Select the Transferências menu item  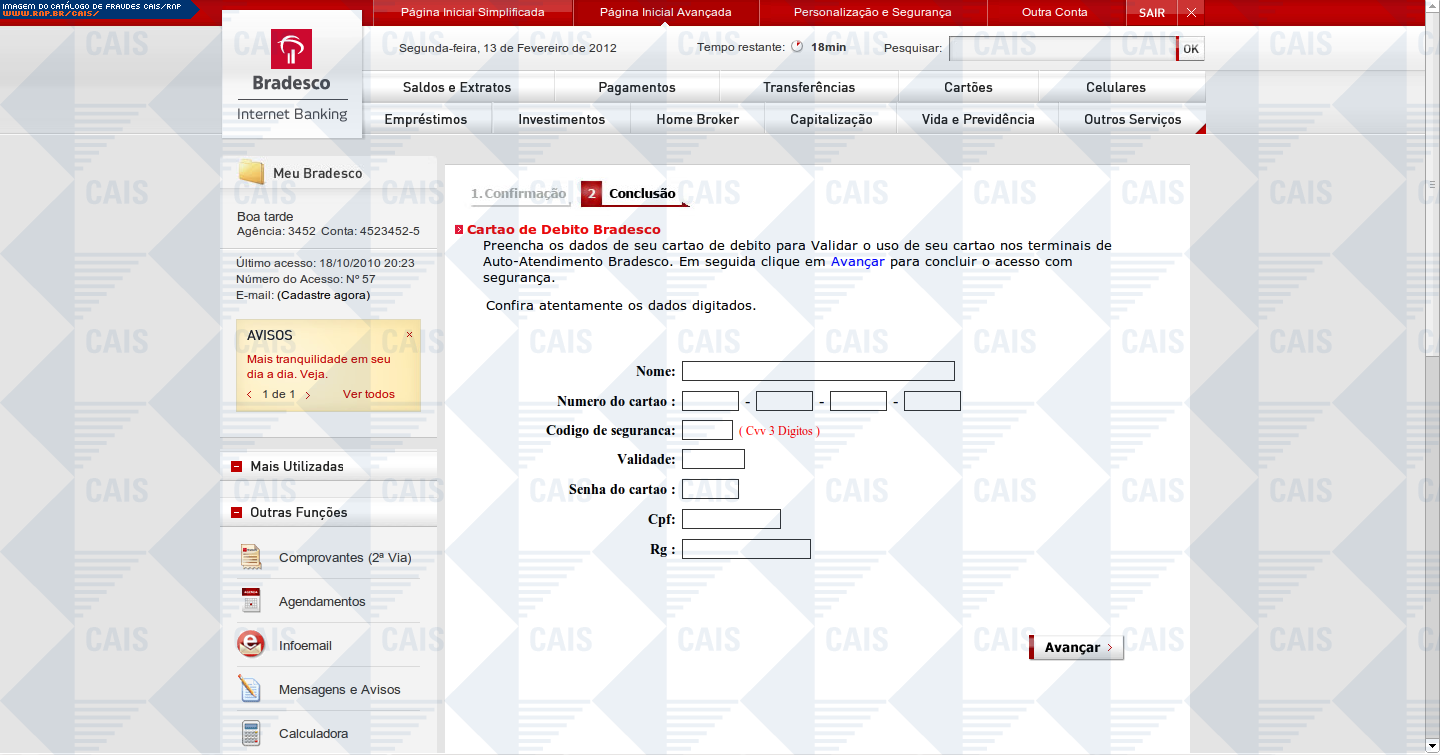pyautogui.click(x=809, y=87)
